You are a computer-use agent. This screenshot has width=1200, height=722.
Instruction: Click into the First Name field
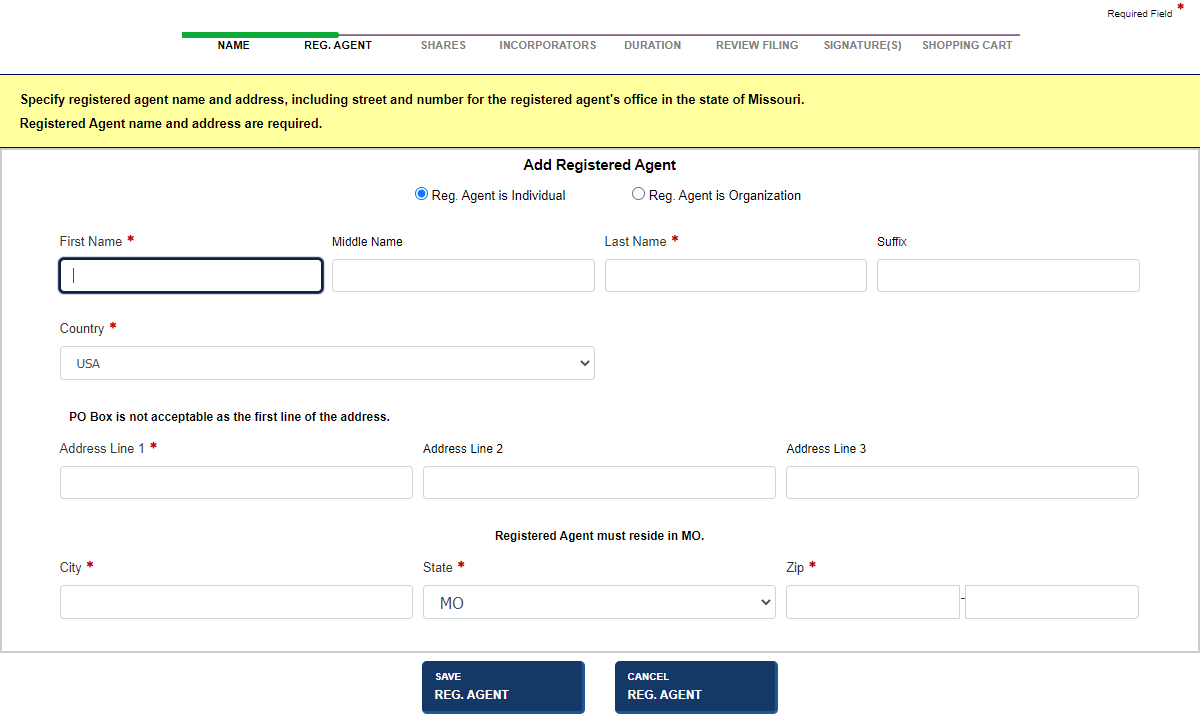190,275
